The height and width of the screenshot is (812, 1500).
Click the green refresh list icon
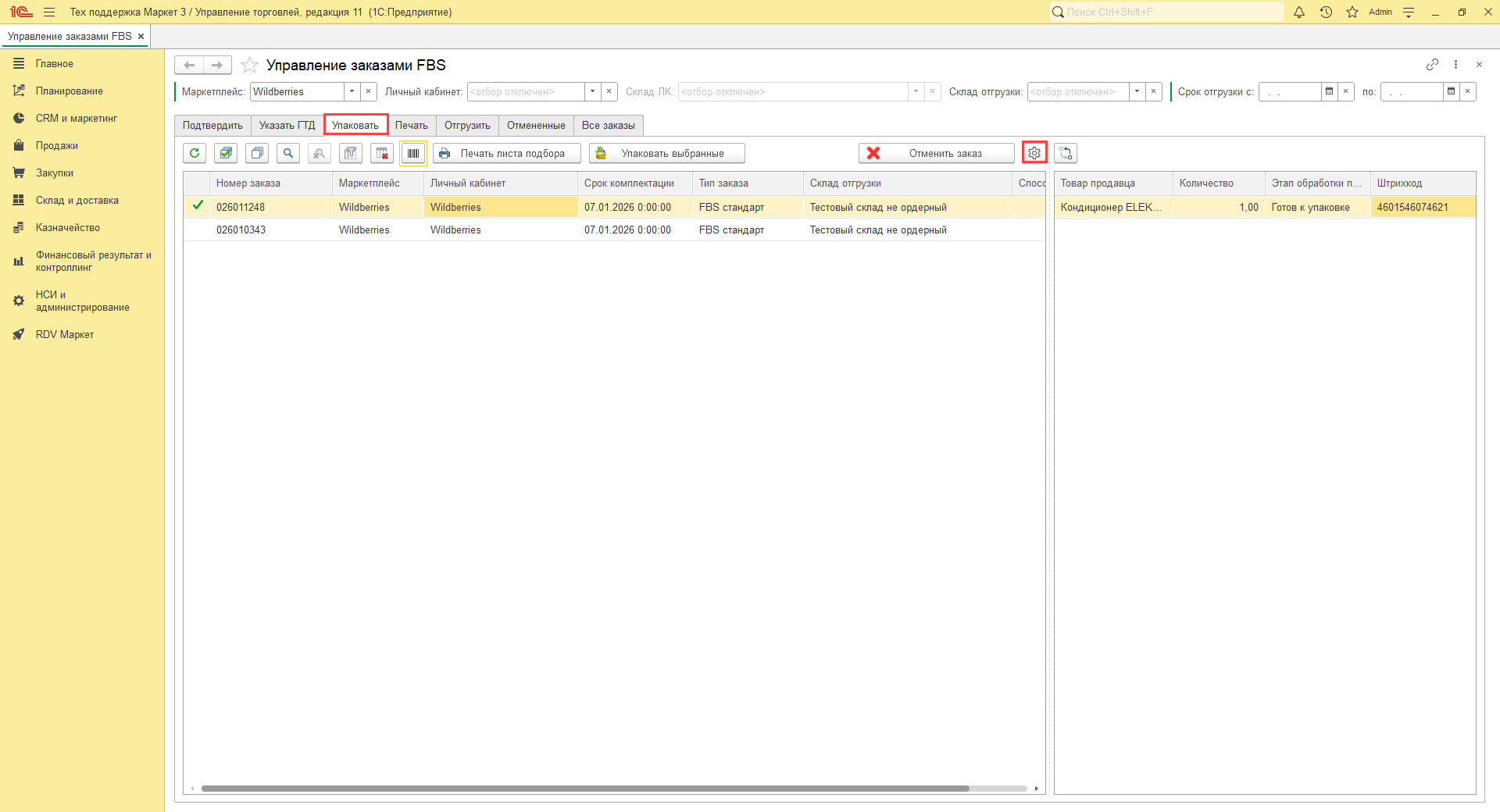[x=195, y=153]
